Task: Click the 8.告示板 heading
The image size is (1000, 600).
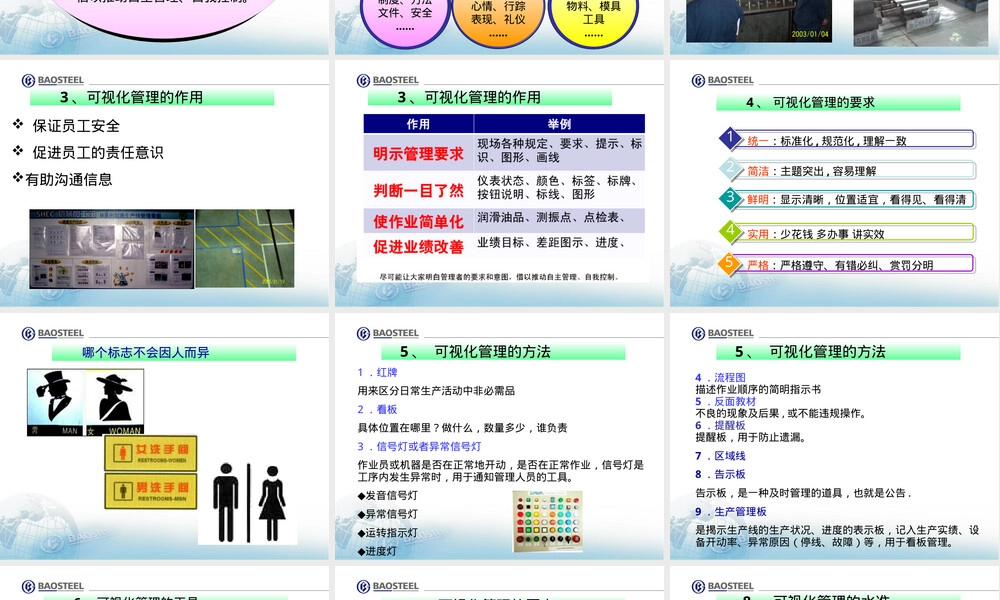Action: click(720, 474)
